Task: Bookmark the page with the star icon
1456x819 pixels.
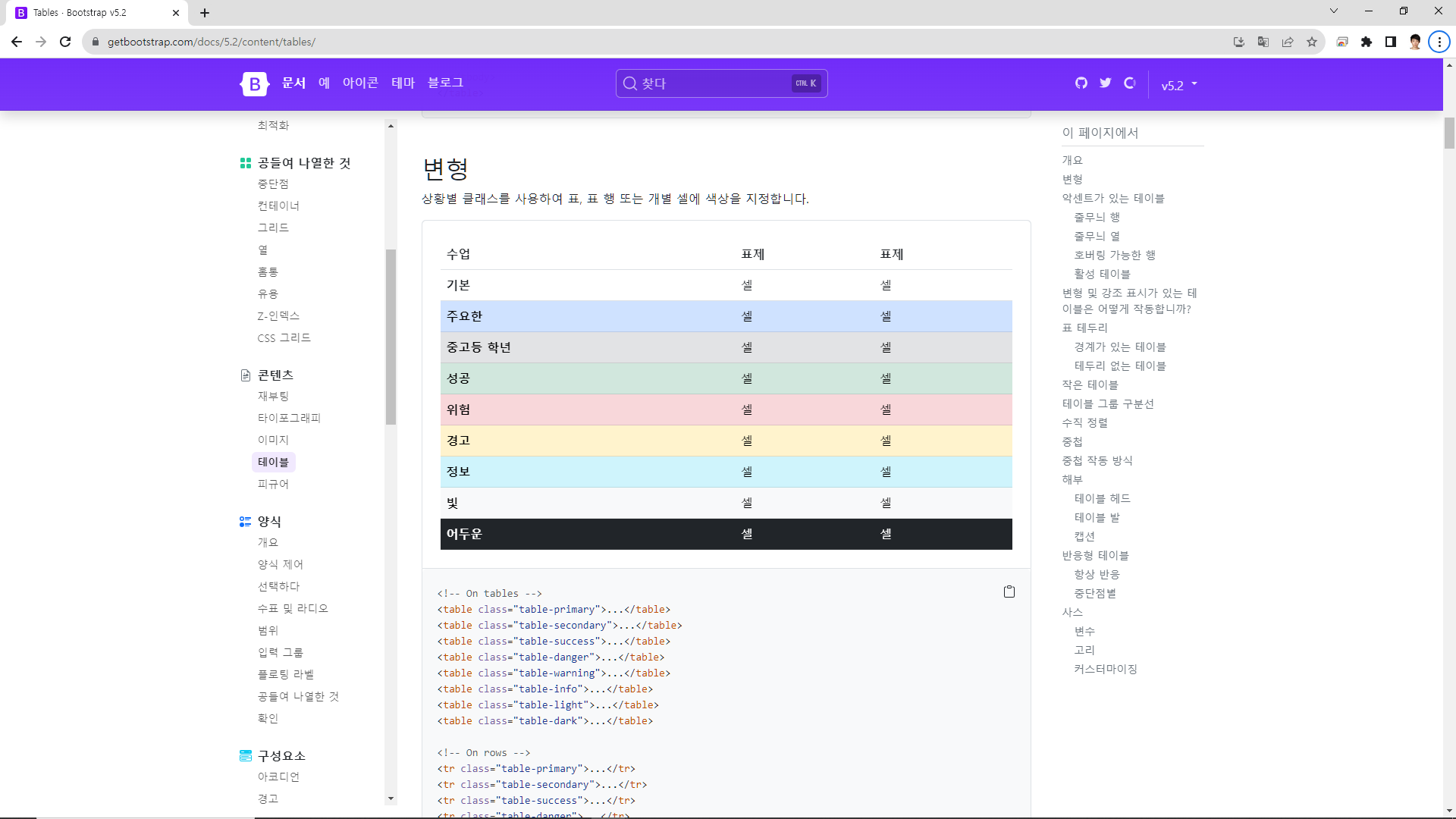Action: coord(1312,42)
